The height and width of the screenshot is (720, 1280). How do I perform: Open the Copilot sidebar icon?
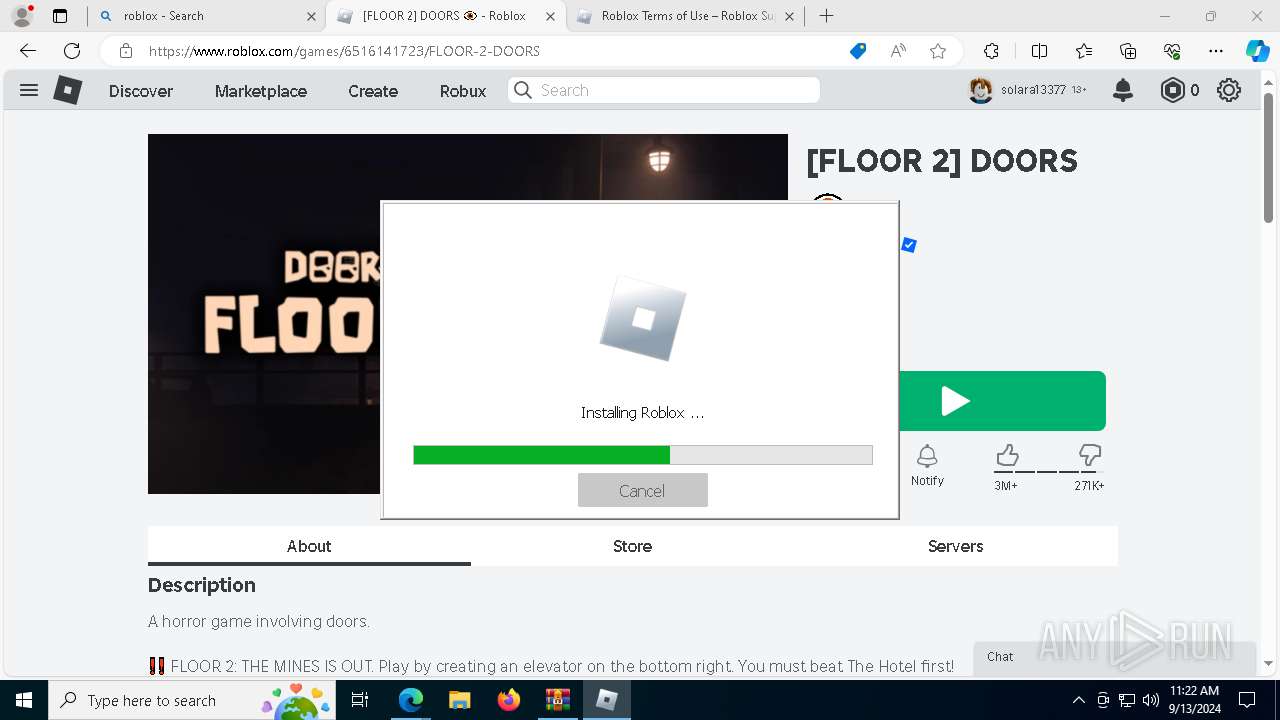(1257, 51)
